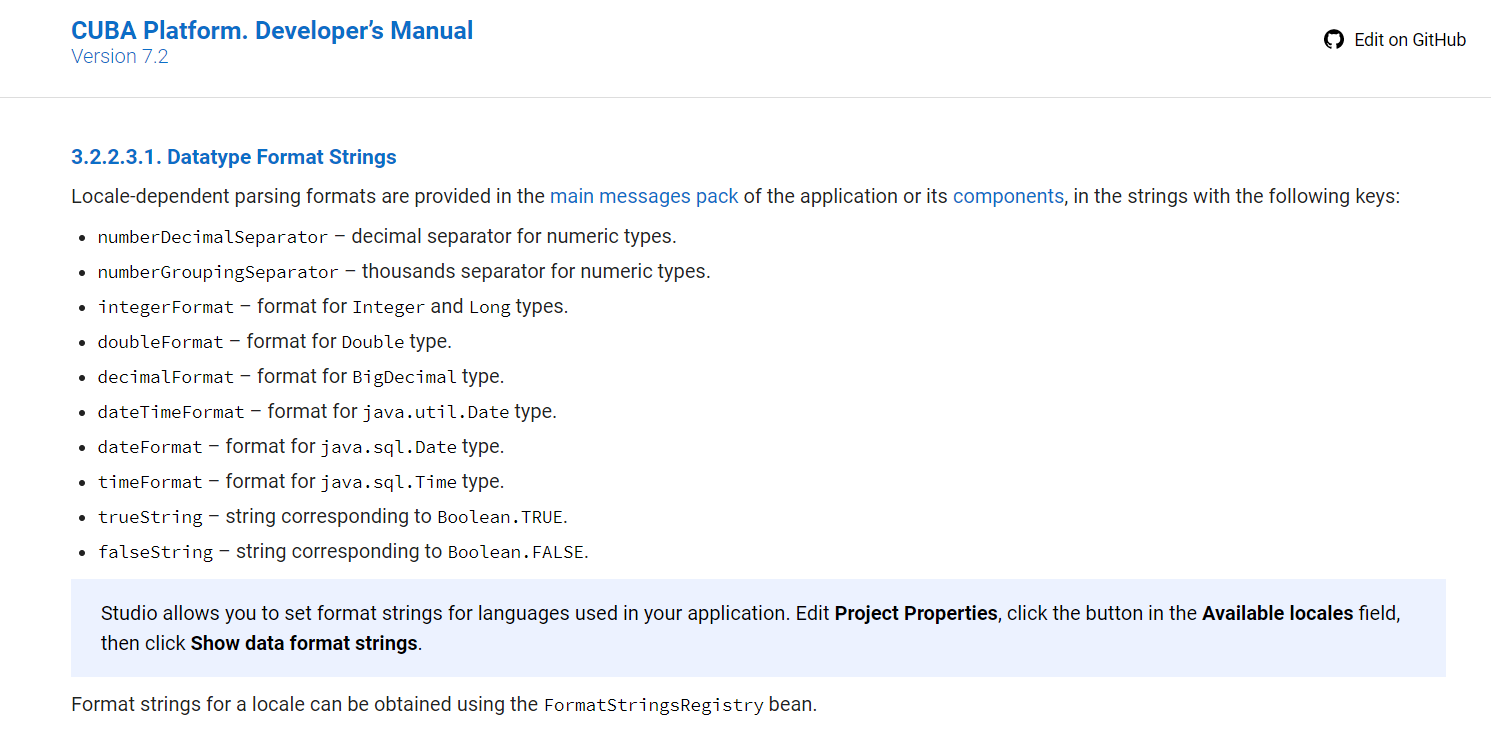Click the falseString code term
The width and height of the screenshot is (1491, 729).
(156, 552)
